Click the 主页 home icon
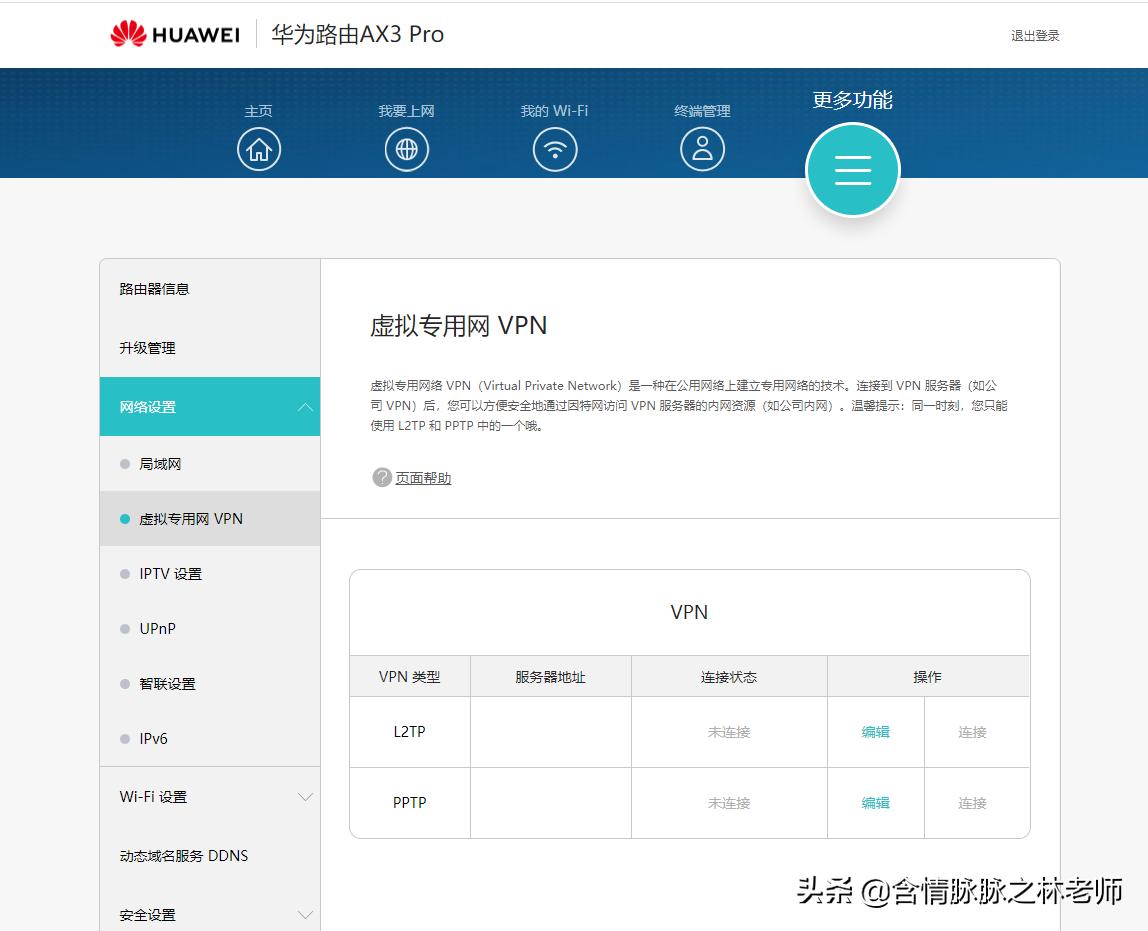Image resolution: width=1148 pixels, height=931 pixels. [259, 148]
